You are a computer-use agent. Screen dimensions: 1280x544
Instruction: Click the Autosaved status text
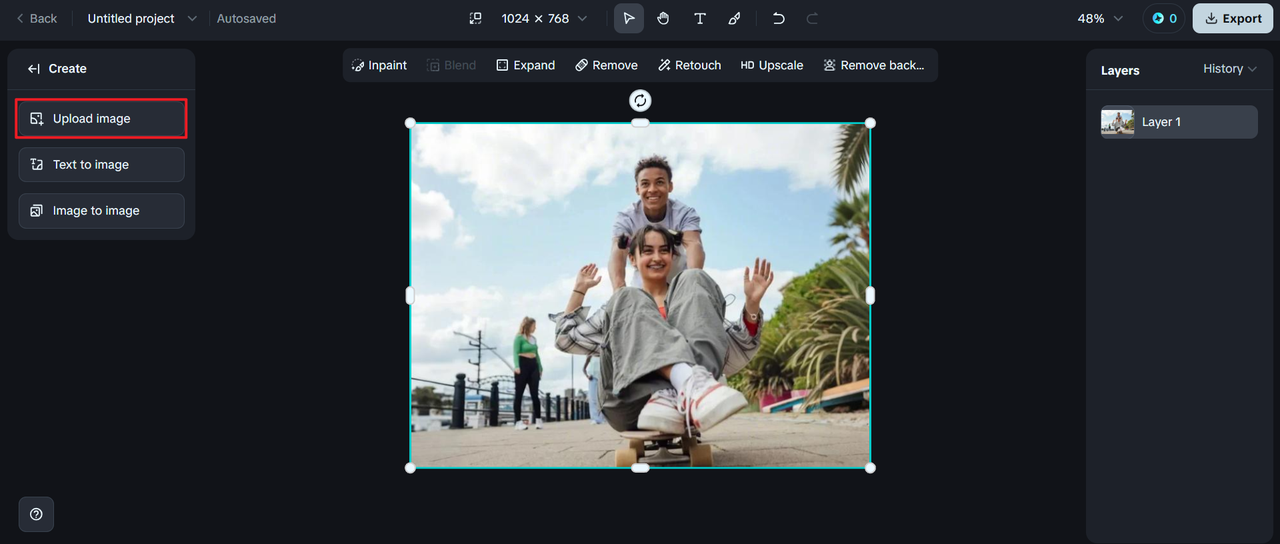click(x=246, y=18)
